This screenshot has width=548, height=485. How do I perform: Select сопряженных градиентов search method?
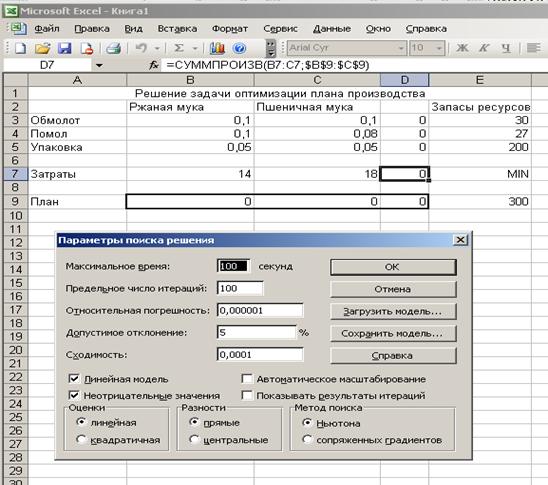[x=307, y=439]
